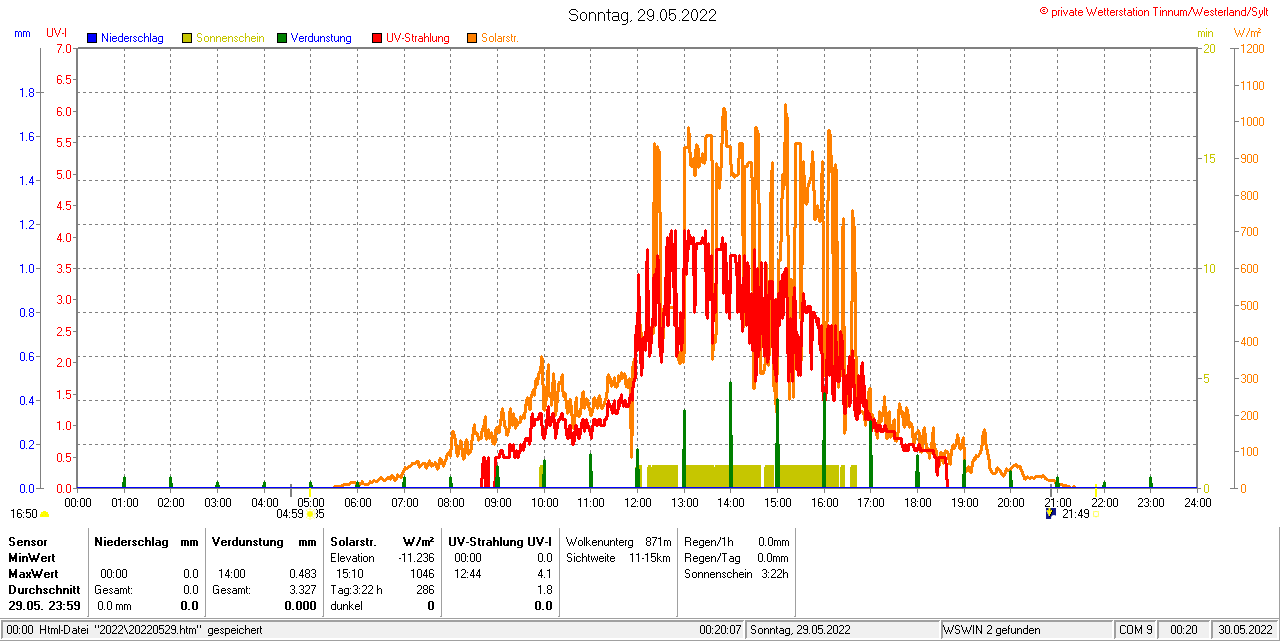Click the 12:00 tick on the time axis

click(637, 502)
